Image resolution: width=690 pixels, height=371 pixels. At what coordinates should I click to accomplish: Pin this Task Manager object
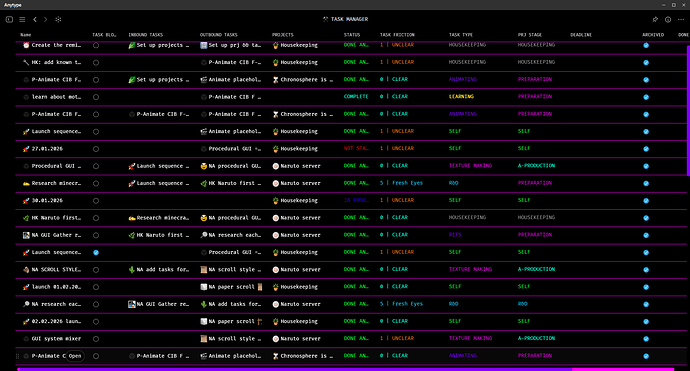tap(655, 19)
